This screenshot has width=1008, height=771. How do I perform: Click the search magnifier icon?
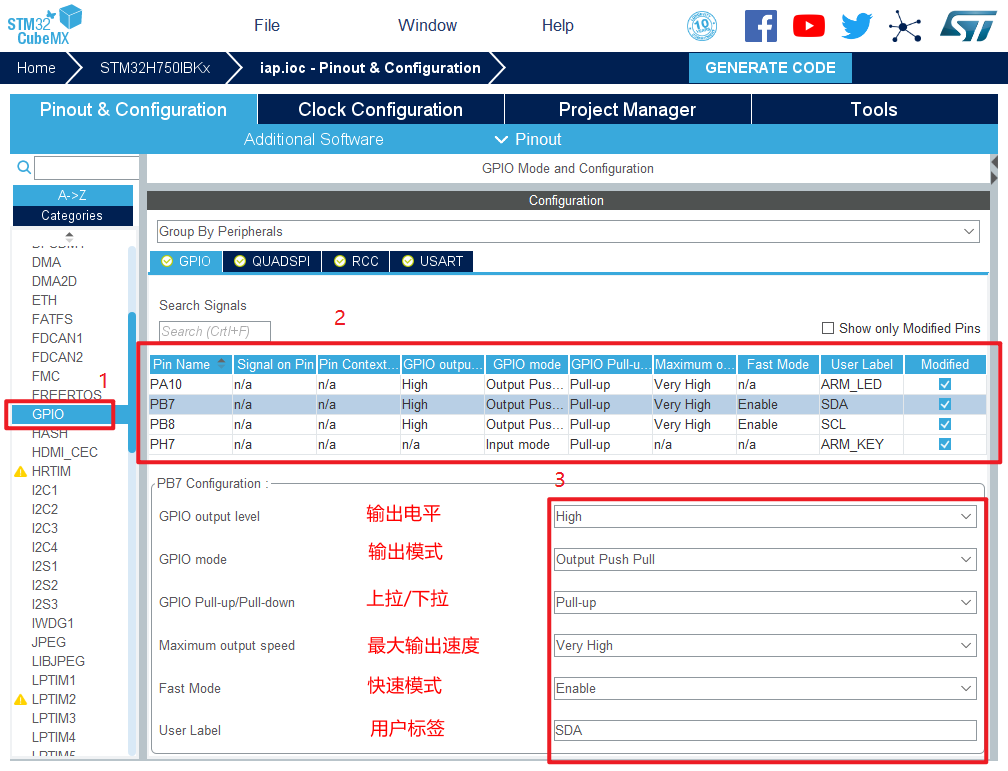point(24,168)
